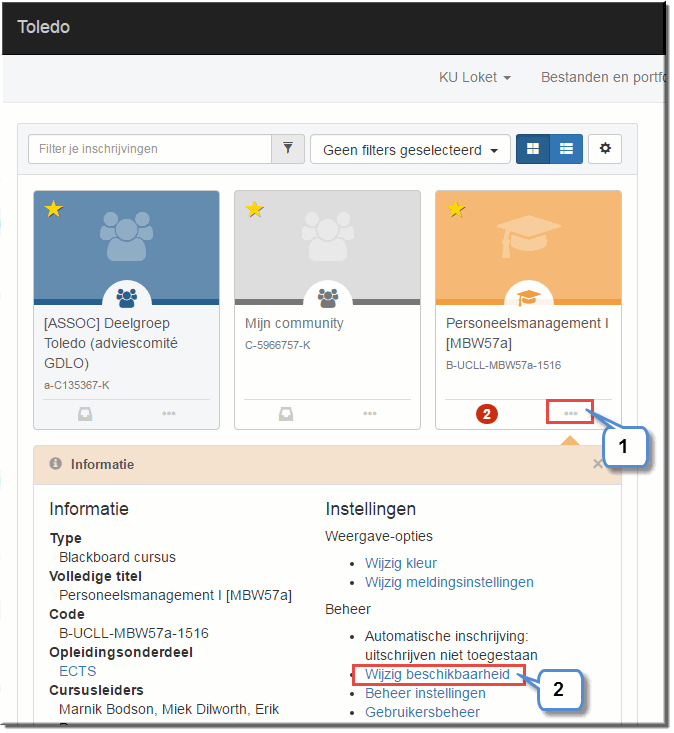Select the code text B-UCLL-MBW57a-1516 under Code
The height and width of the screenshot is (733, 674).
click(134, 633)
